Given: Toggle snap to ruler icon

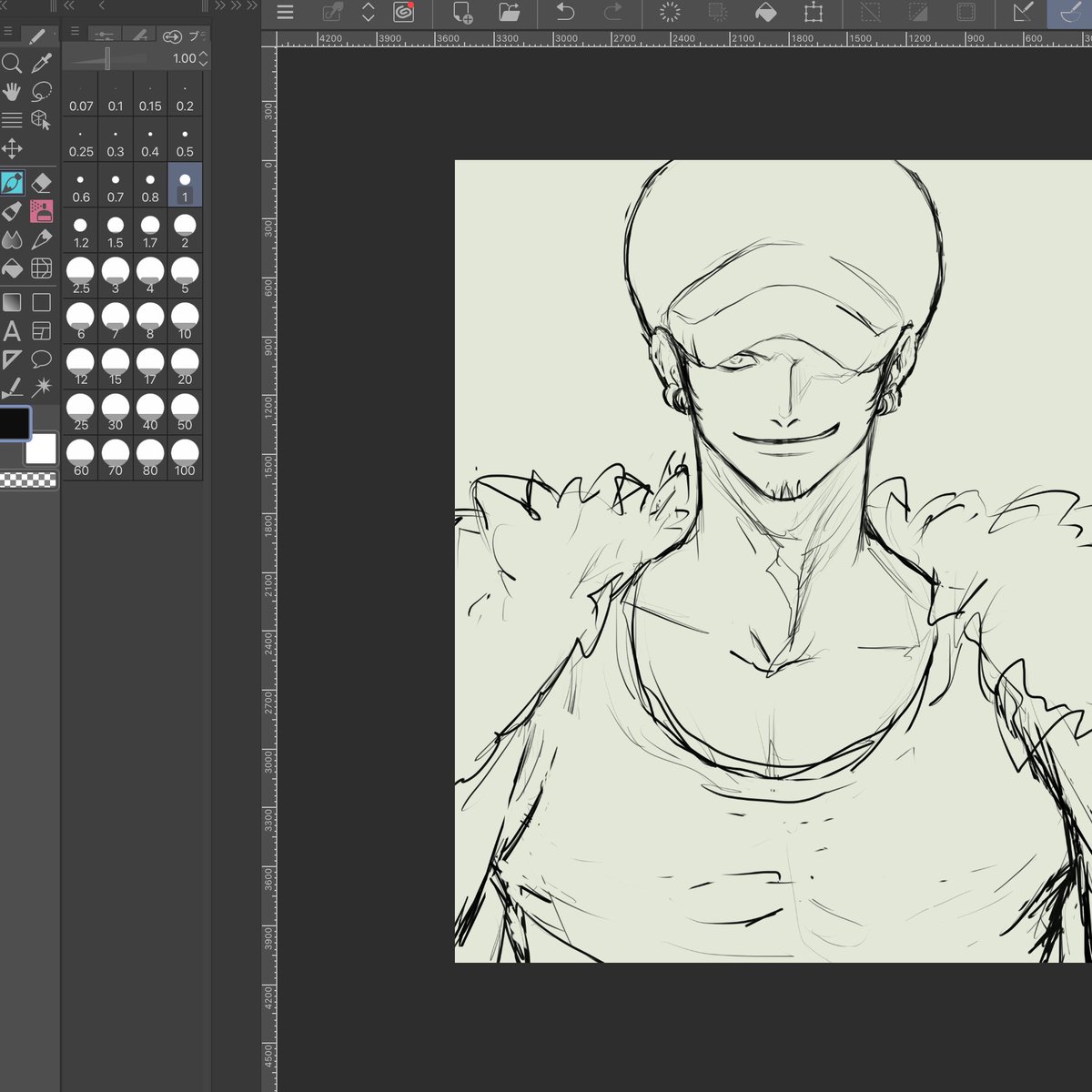Looking at the screenshot, I should click(x=1023, y=13).
